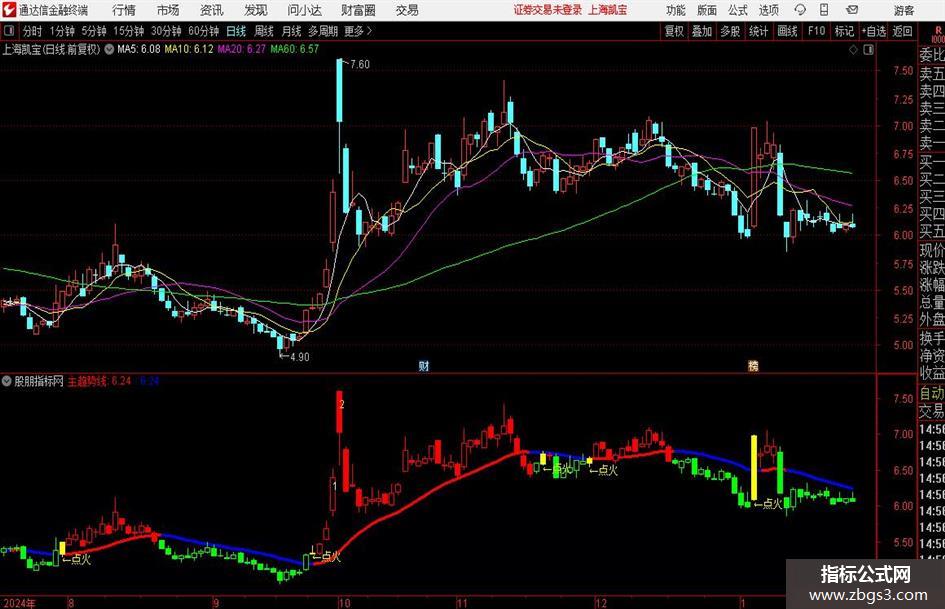945x609 pixels.
Task: Click the MA10: 6.12 legend value
Action: coord(189,49)
